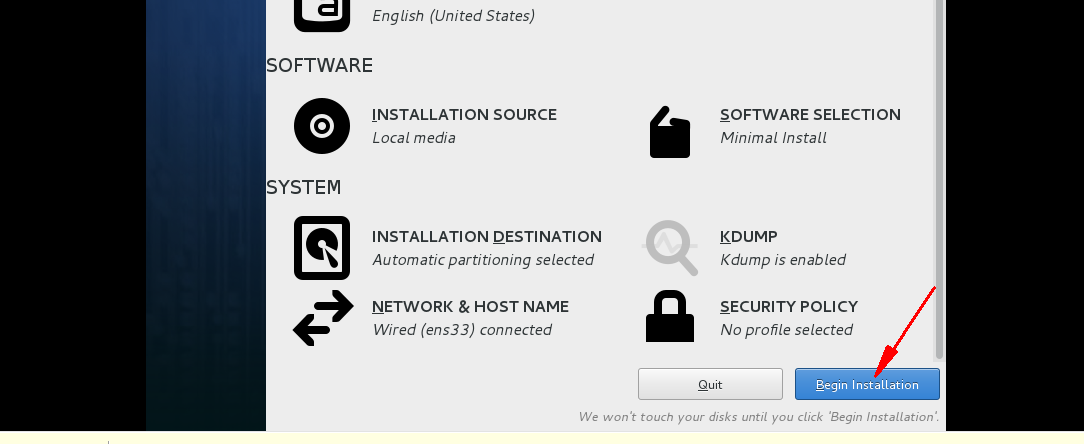Open SECURITY POLICY settings
Screen dimensions: 1084x444
click(789, 306)
